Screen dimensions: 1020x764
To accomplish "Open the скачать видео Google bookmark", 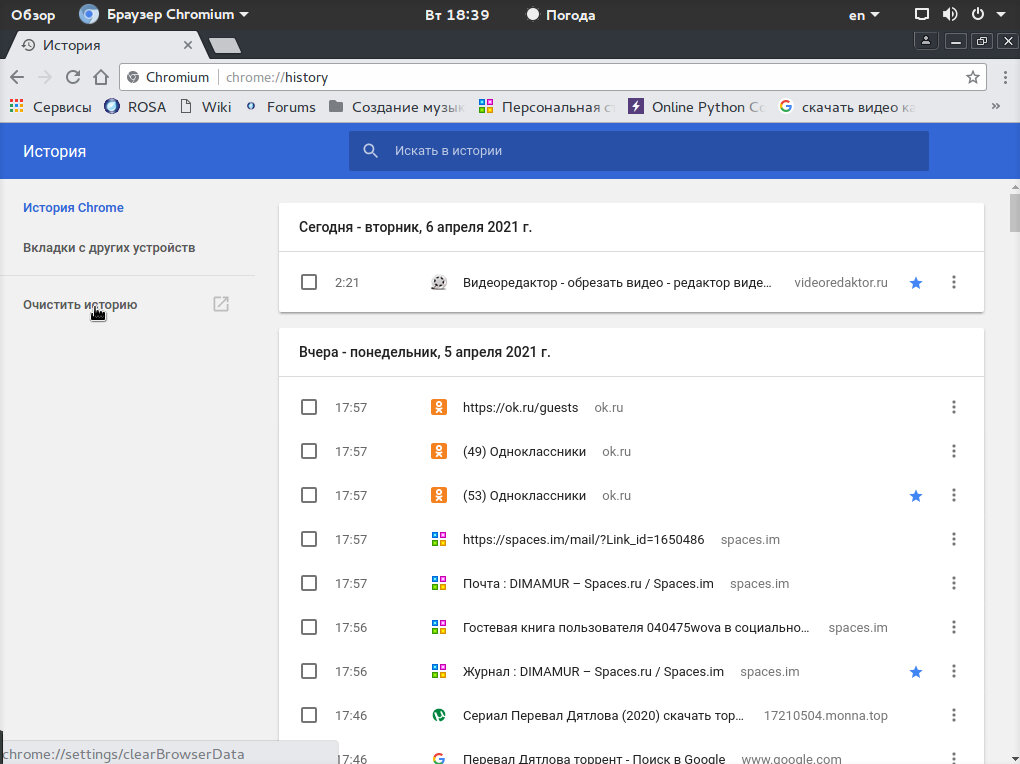I will click(x=847, y=107).
